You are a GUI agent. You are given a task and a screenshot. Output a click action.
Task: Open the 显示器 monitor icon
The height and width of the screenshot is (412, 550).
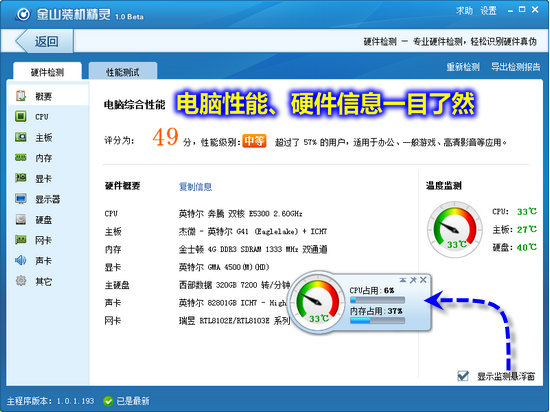[21, 199]
